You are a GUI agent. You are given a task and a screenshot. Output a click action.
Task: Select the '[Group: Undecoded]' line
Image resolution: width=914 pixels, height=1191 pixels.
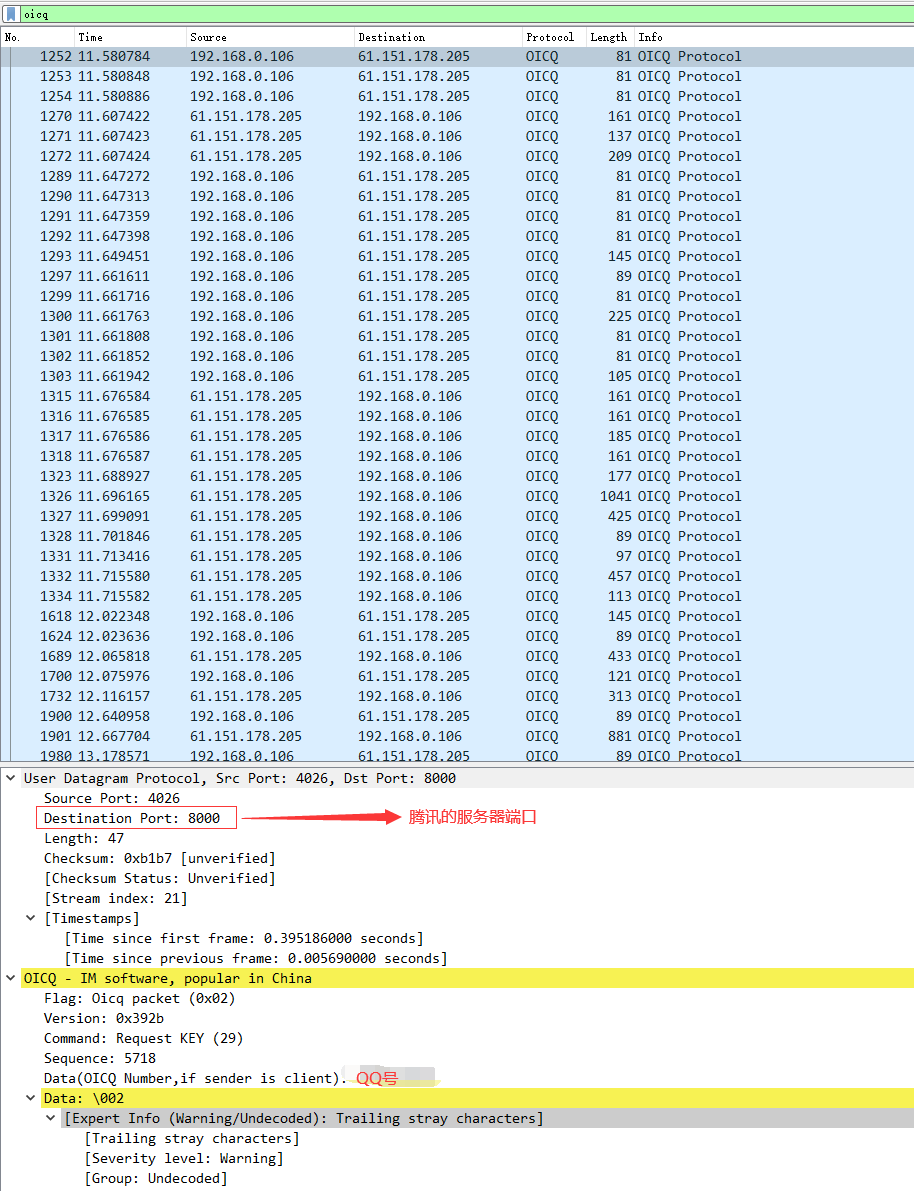[x=156, y=1178]
